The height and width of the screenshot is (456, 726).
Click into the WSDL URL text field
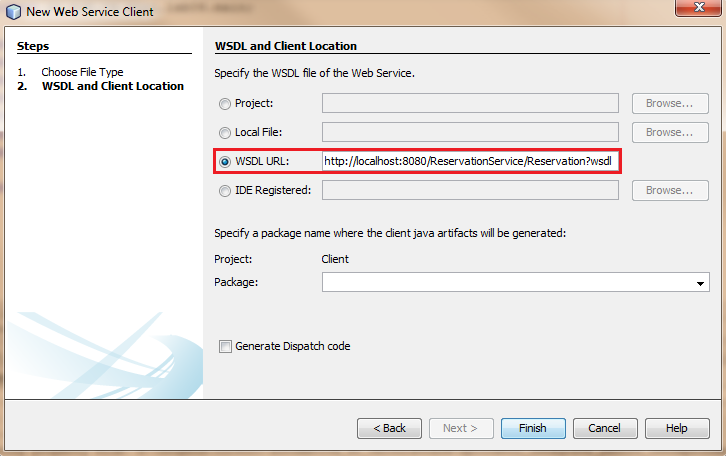pyautogui.click(x=470, y=161)
